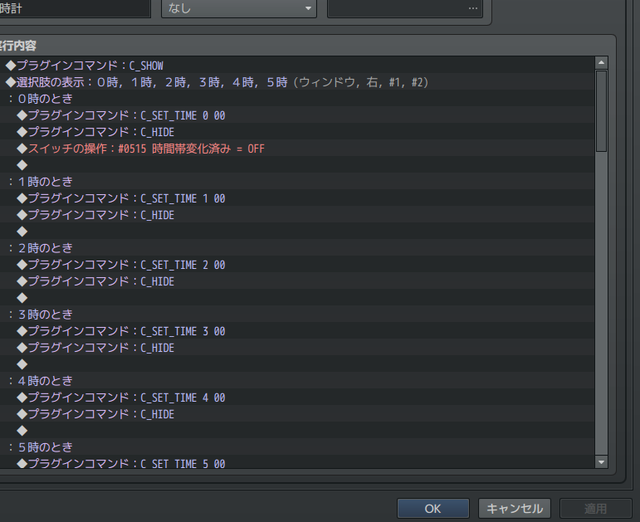Open the なし dropdown

(239, 8)
